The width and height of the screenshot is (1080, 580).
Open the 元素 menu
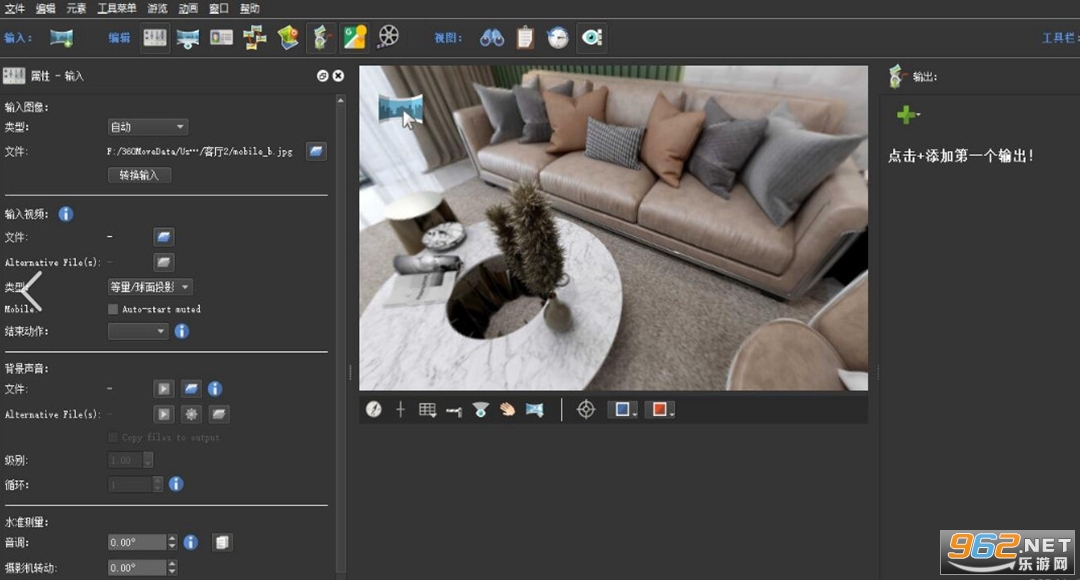point(76,8)
